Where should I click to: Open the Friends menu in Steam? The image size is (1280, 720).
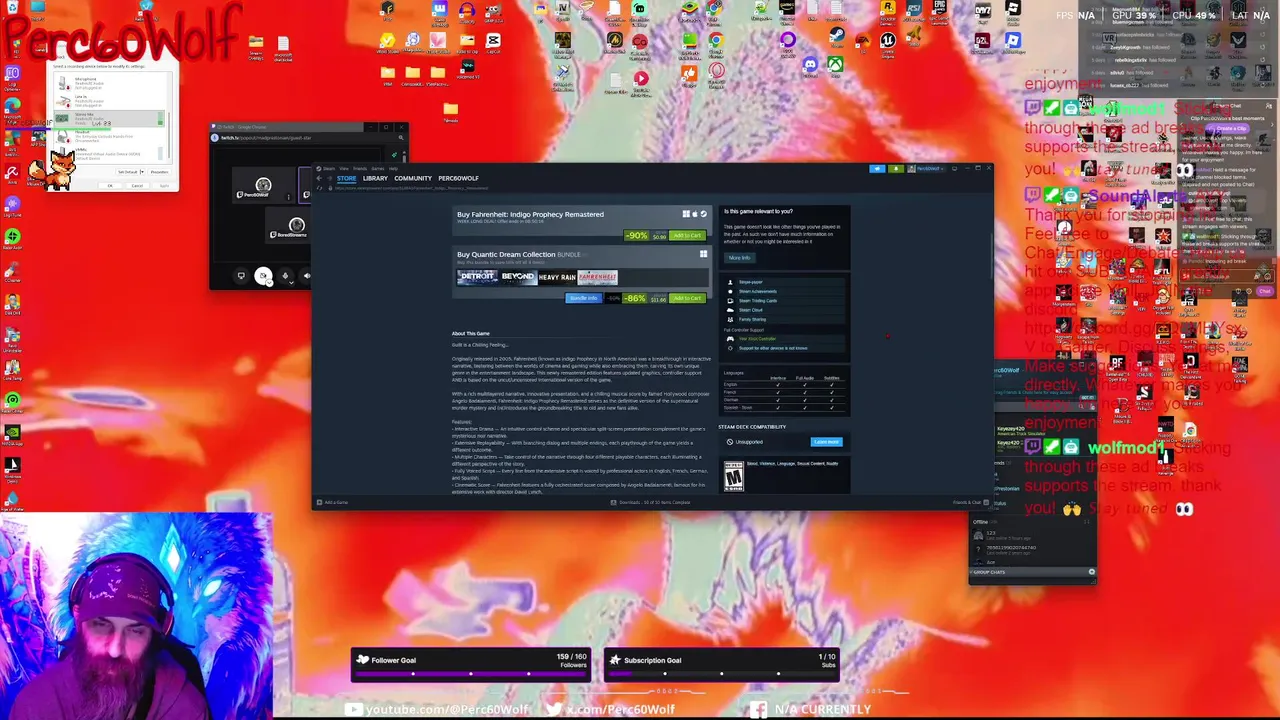click(360, 168)
